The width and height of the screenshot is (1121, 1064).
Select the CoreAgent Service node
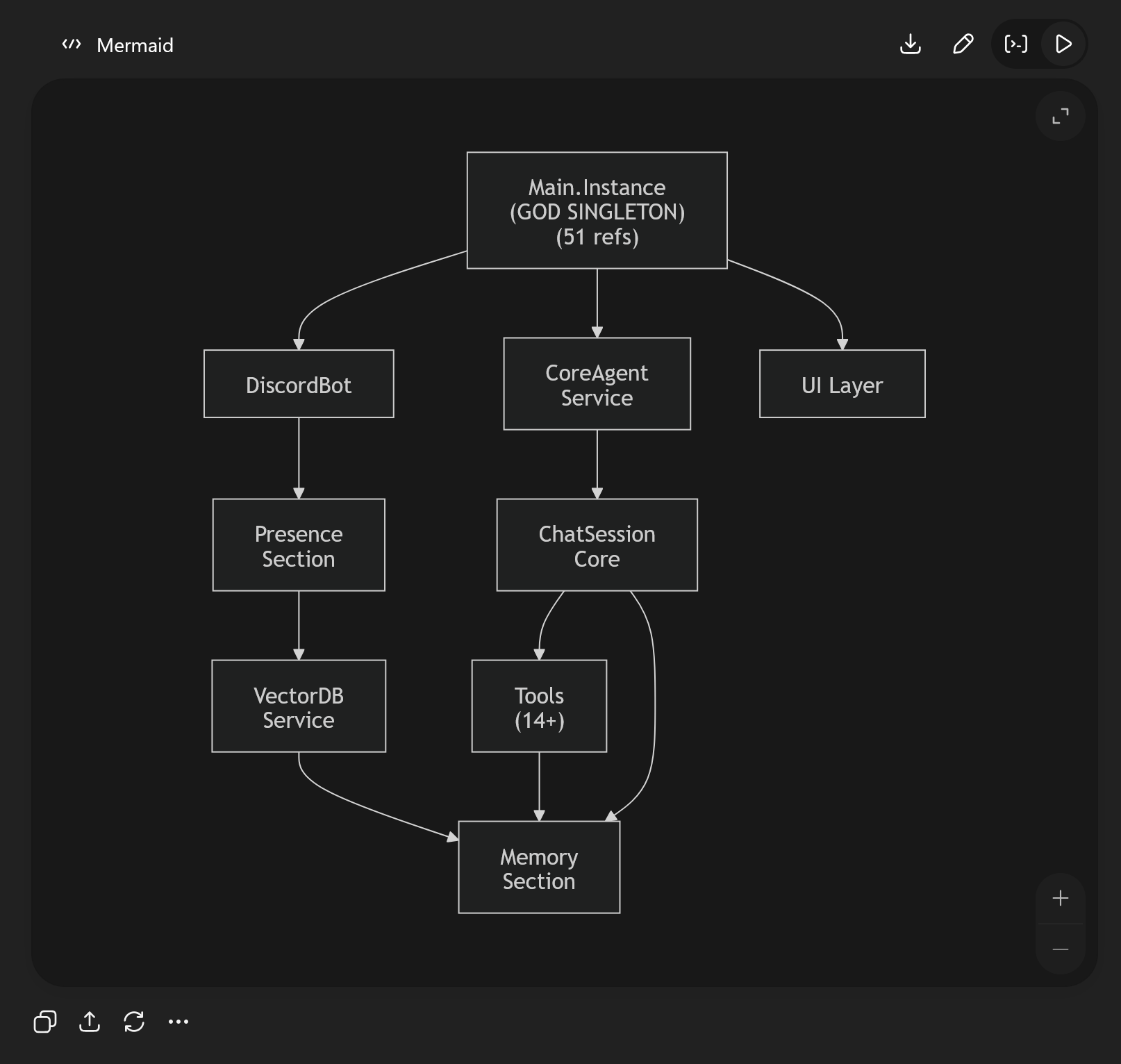pos(597,384)
